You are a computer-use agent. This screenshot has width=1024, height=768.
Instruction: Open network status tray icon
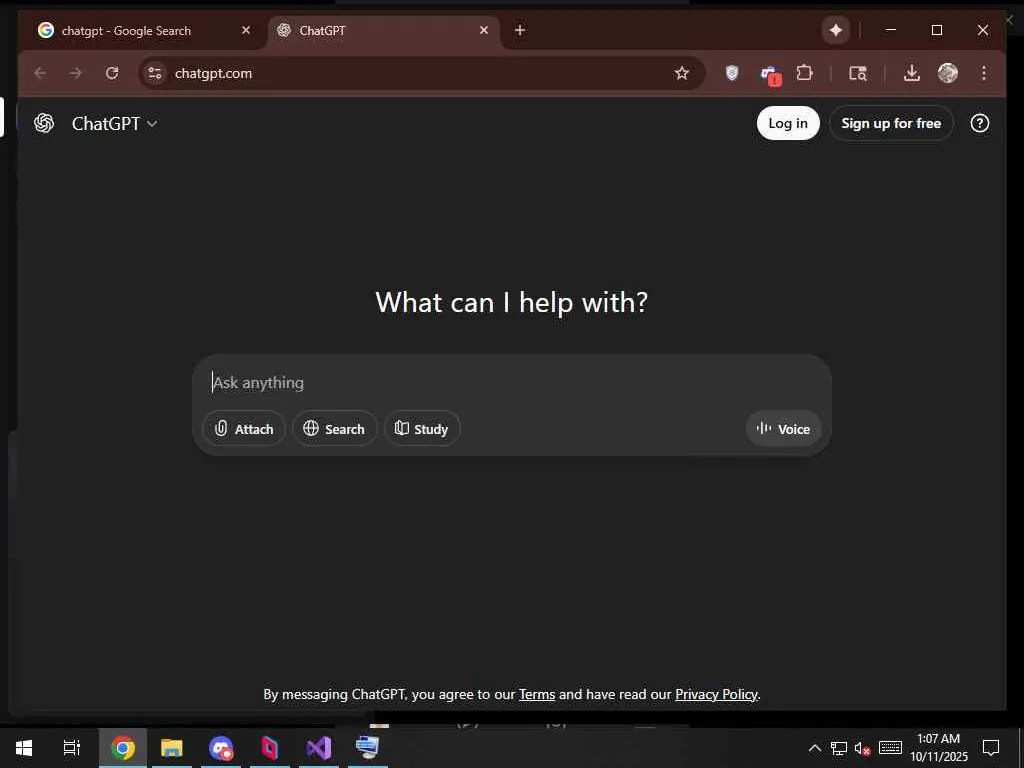point(839,748)
